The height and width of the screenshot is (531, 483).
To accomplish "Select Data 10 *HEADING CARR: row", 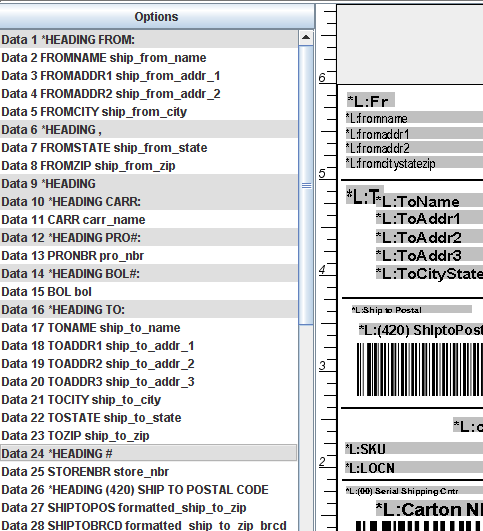I will tap(149, 201).
